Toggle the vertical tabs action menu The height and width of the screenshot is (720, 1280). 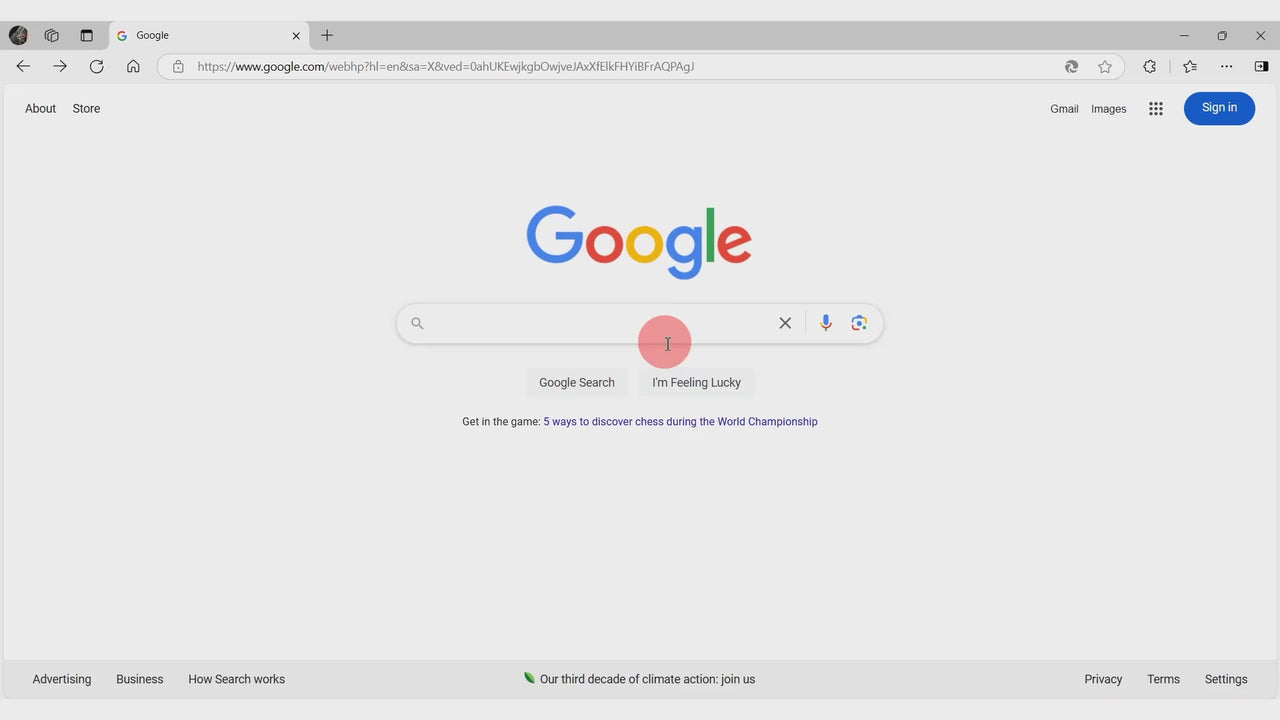[86, 35]
